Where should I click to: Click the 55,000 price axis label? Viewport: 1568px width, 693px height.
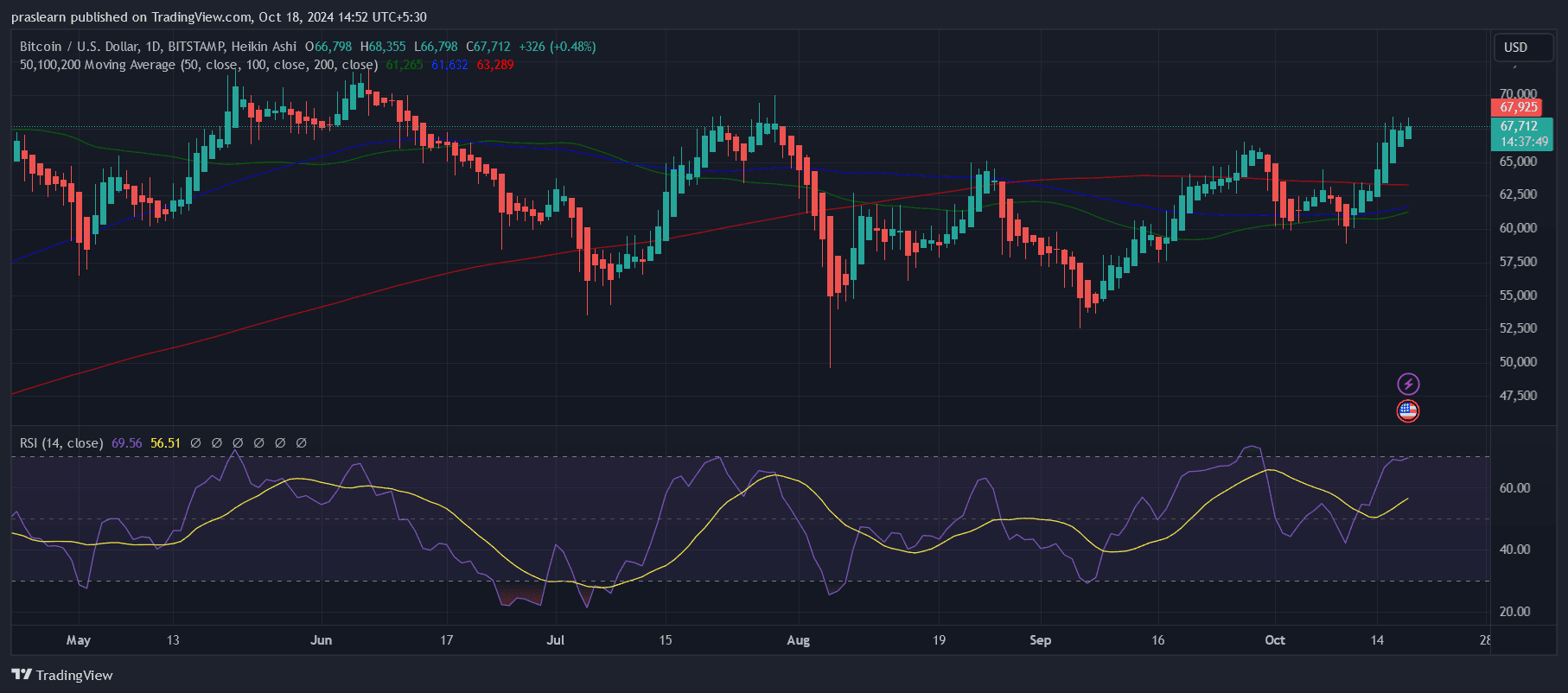point(1518,296)
